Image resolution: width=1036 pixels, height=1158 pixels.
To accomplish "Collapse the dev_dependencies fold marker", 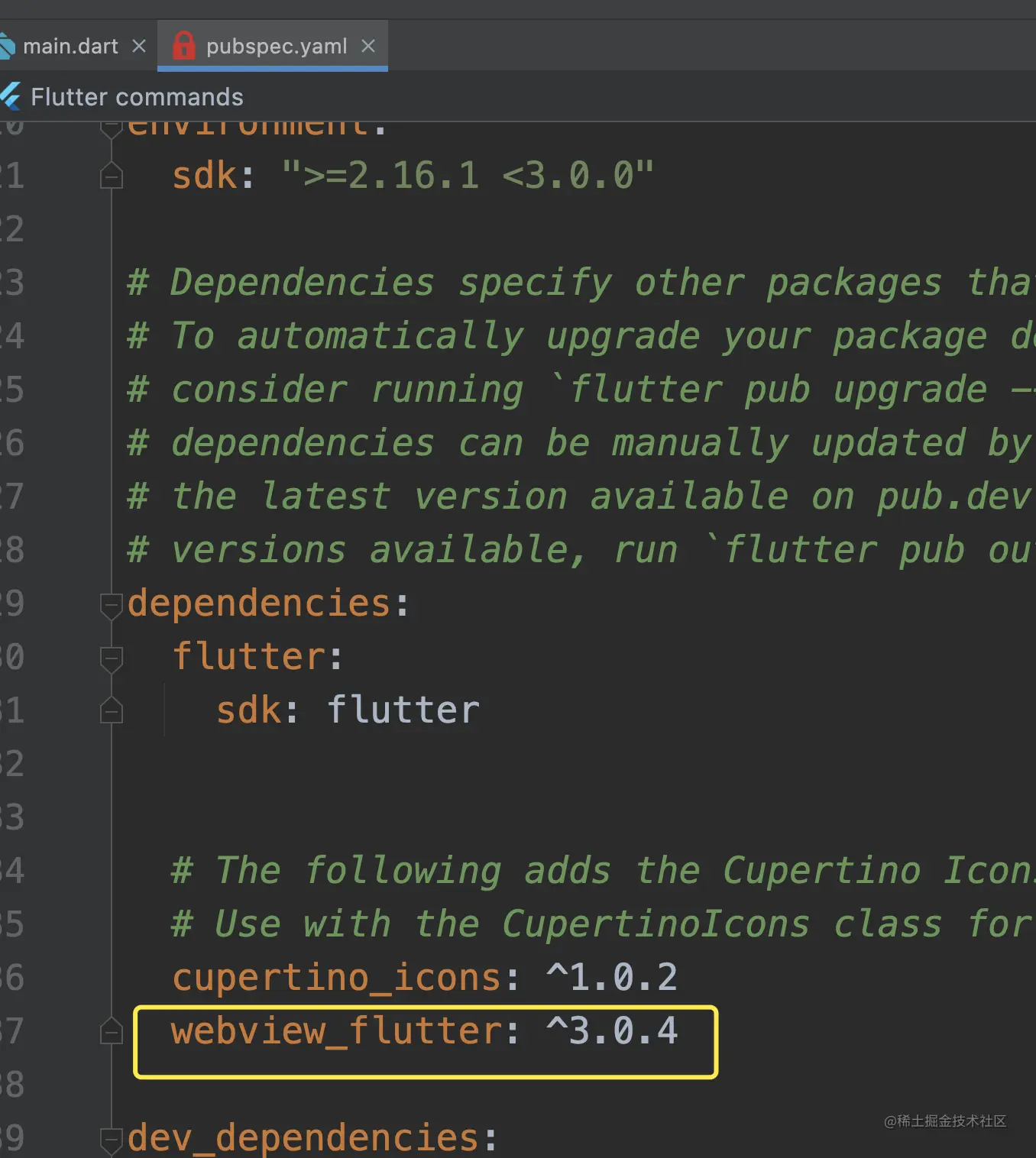I will (112, 1140).
